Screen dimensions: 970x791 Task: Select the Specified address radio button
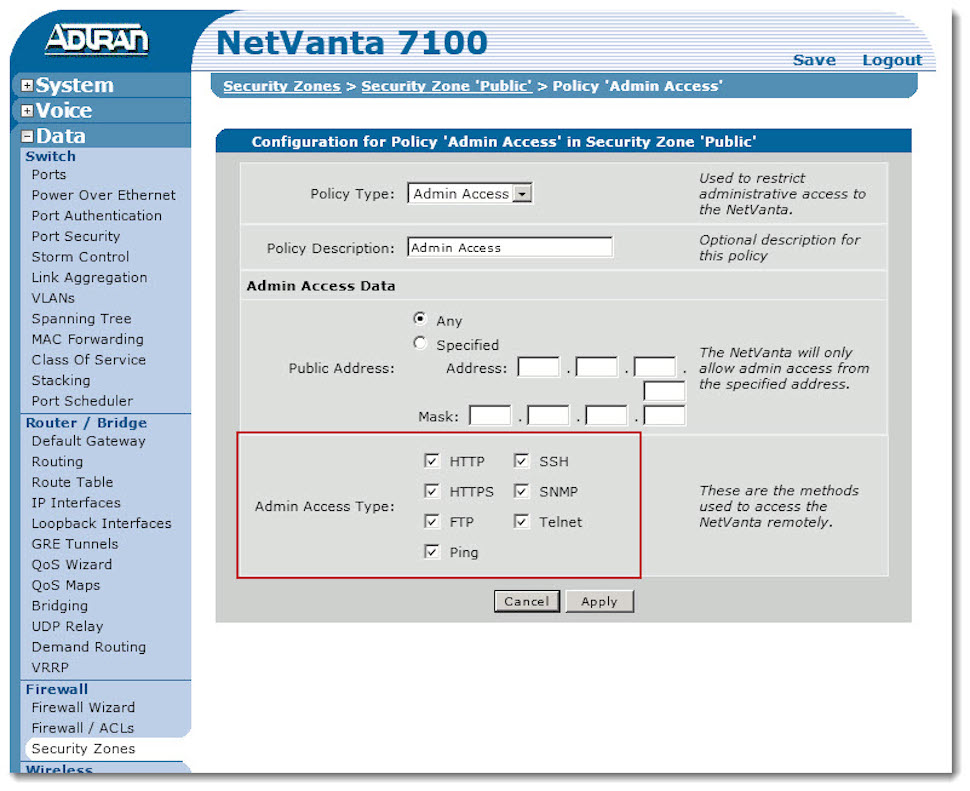tap(420, 343)
